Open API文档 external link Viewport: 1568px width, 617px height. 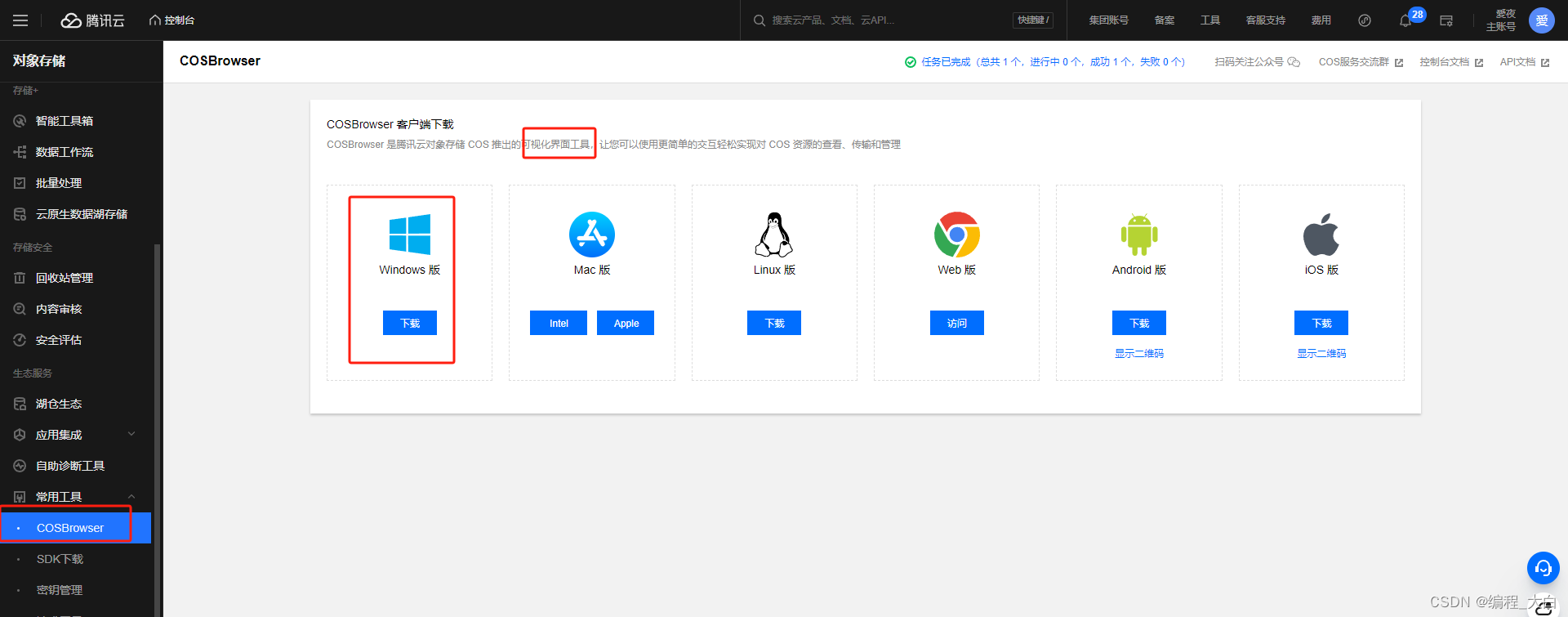(x=1525, y=62)
